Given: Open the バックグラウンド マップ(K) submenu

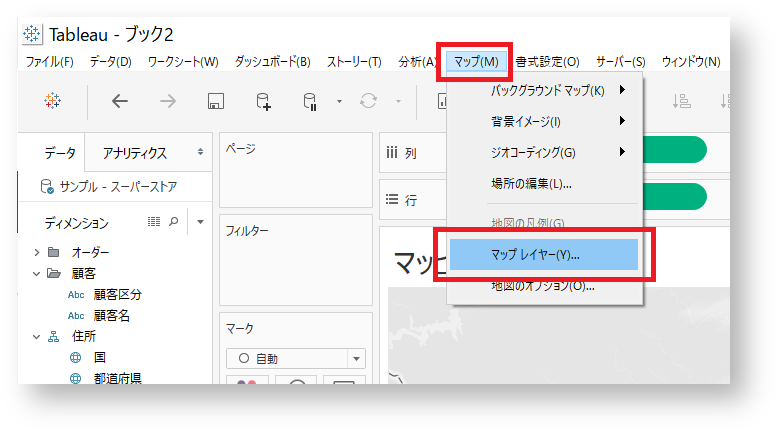Looking at the screenshot, I should [545, 90].
